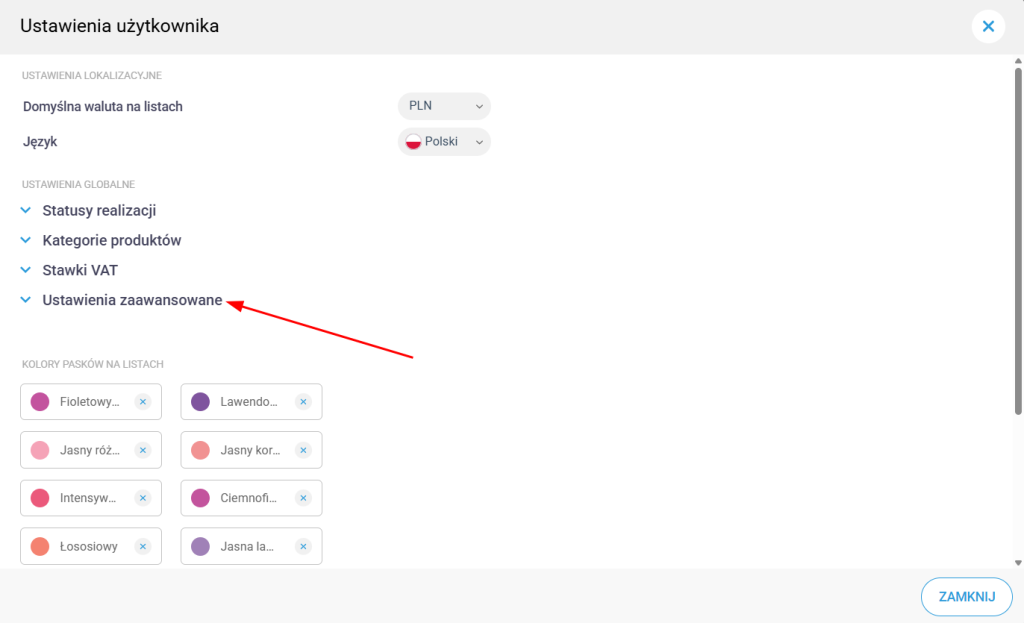The width and height of the screenshot is (1024, 623).
Task: Click the ZAMKNIJ button
Action: pyautogui.click(x=965, y=597)
